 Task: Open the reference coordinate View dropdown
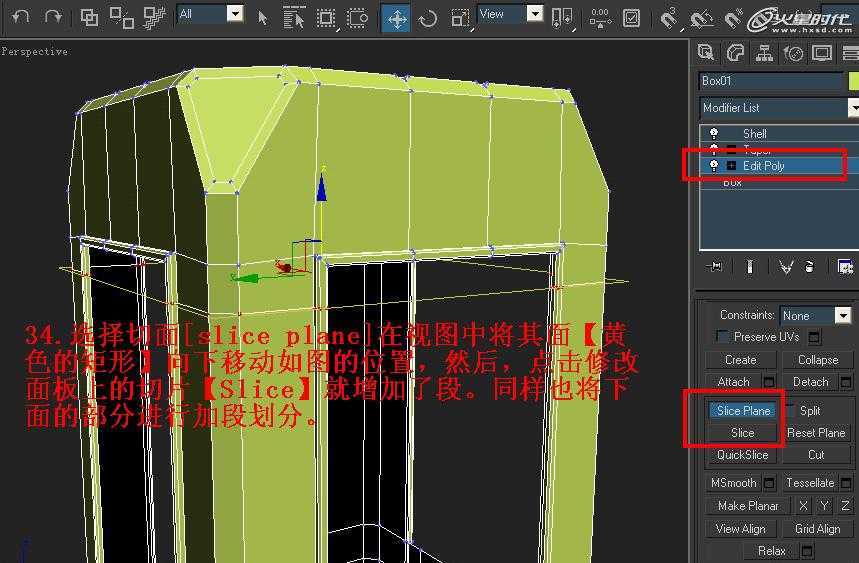(510, 14)
